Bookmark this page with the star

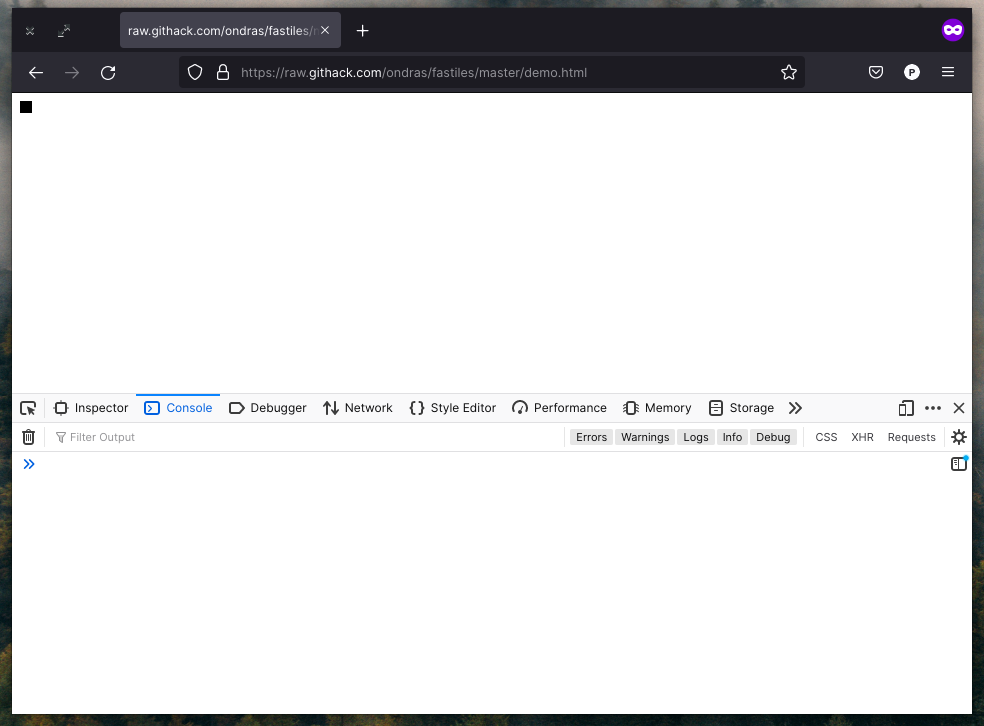(x=789, y=72)
